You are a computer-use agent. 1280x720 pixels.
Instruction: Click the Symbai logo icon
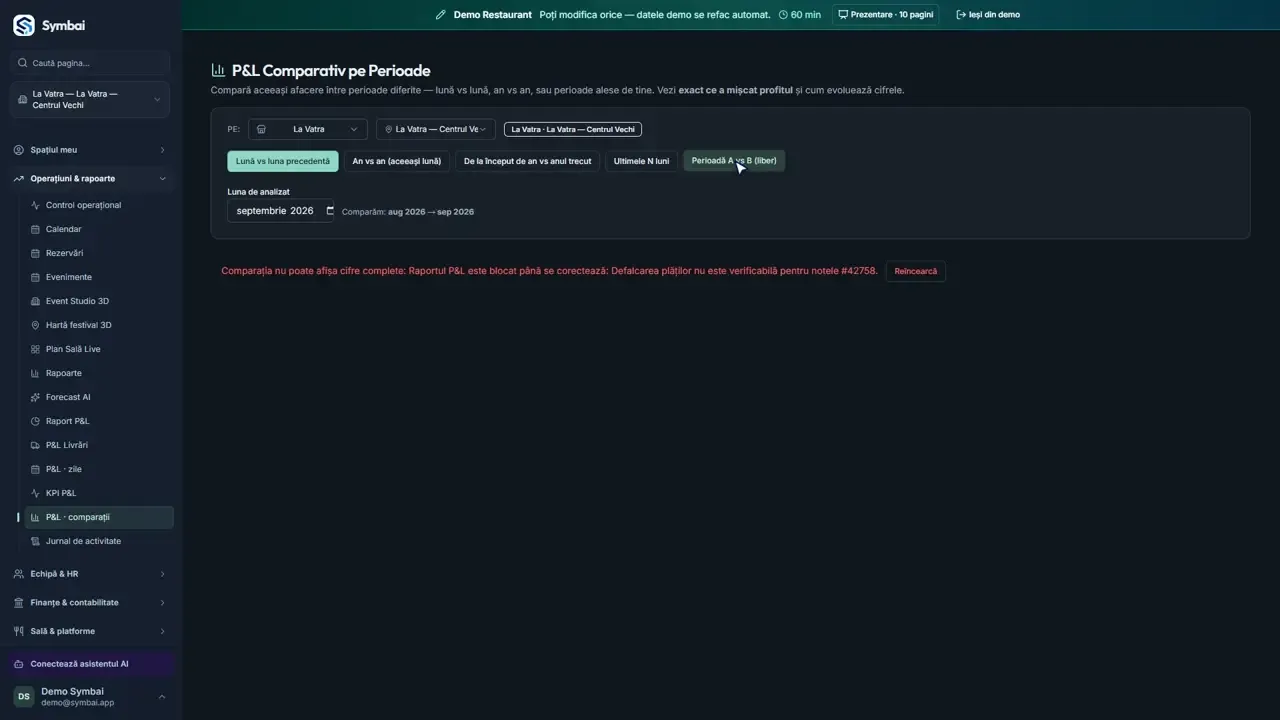tap(23, 26)
